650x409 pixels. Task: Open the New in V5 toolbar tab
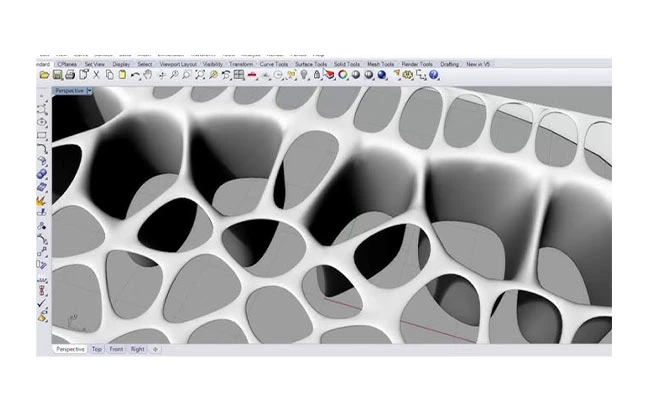[478, 64]
